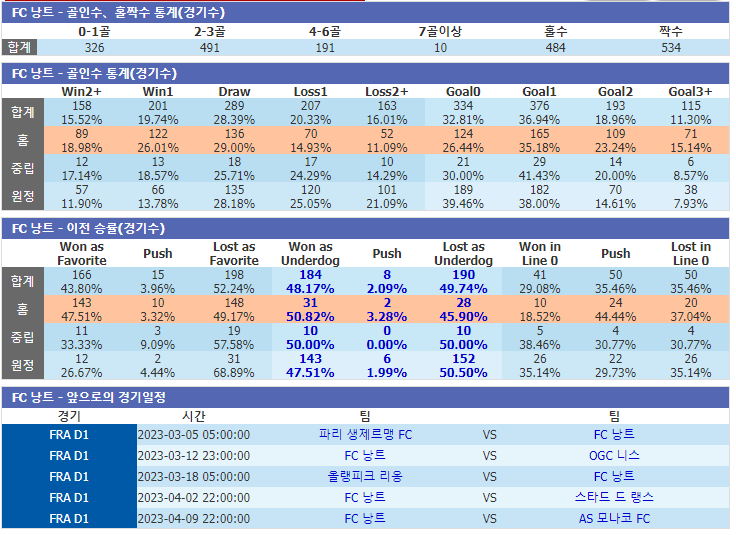Open OGC 니스 team link
This screenshot has width=736, height=535.
pyautogui.click(x=614, y=456)
